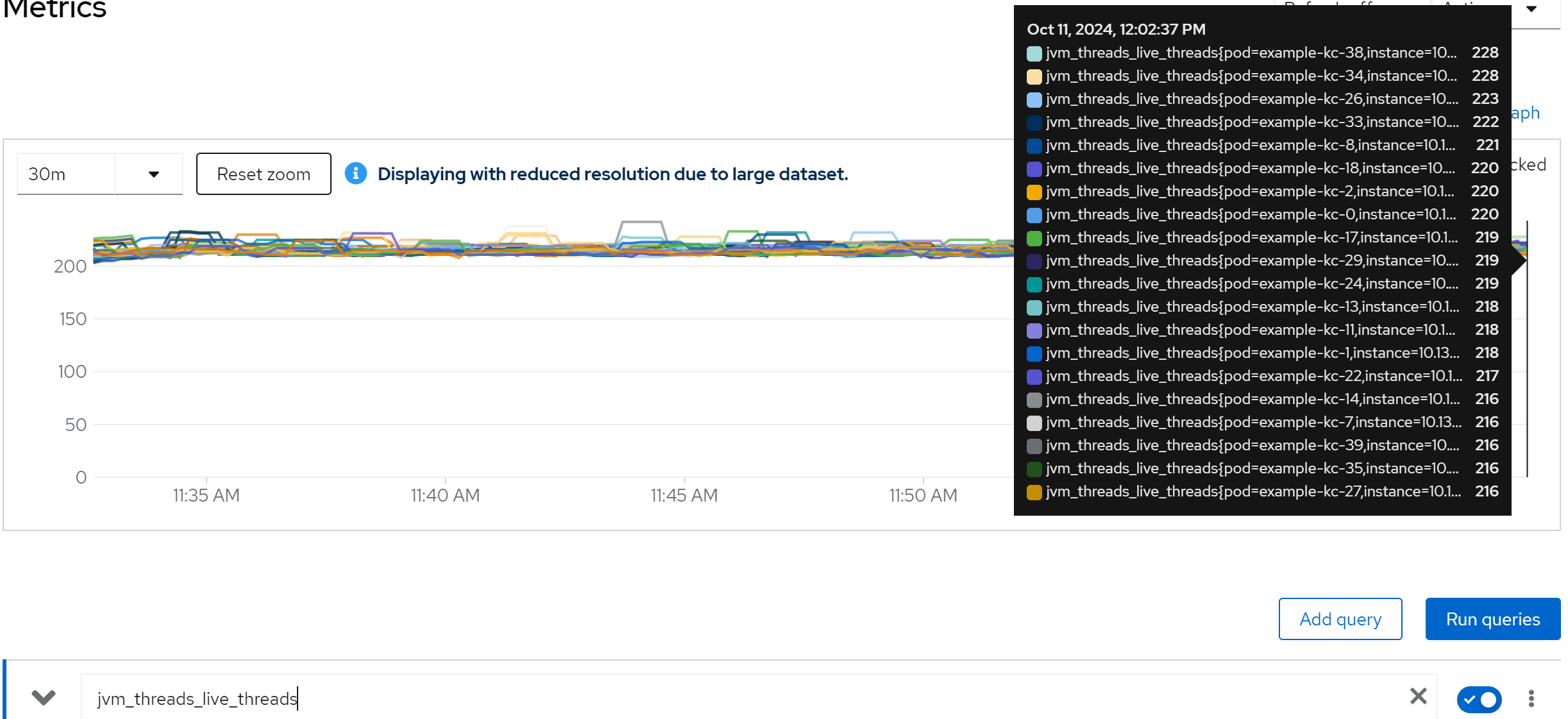Viewport: 1568px width, 719px height.
Task: Click the 11:40 AM tick on time axis
Action: coord(445,495)
